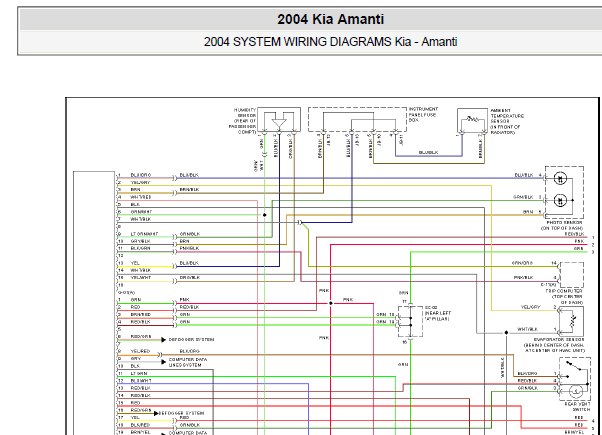The height and width of the screenshot is (435, 602).
Task: Click the EC-02 joint connector dashed box
Action: 410,320
